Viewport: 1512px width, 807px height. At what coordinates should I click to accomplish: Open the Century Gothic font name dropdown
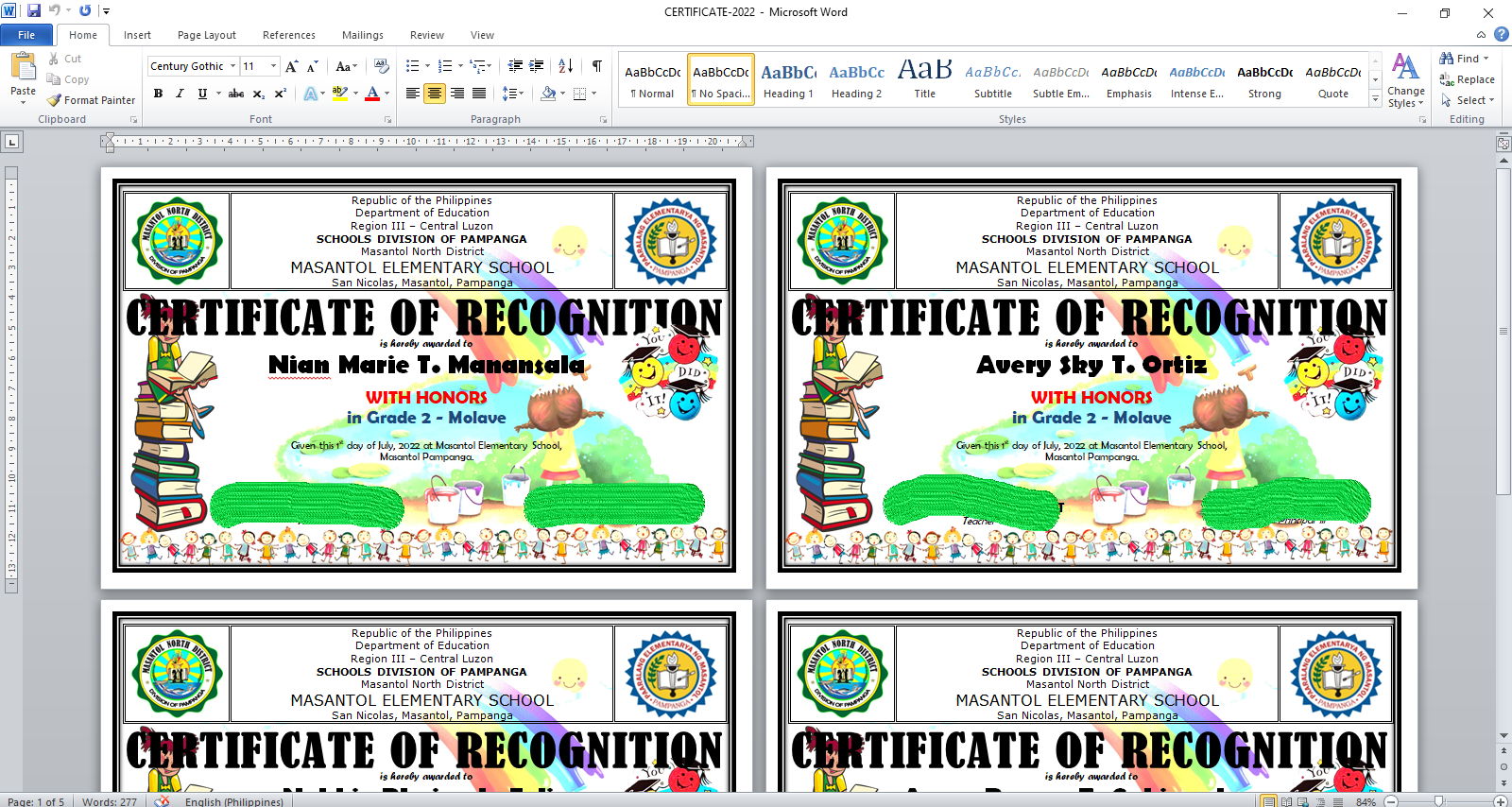point(232,66)
